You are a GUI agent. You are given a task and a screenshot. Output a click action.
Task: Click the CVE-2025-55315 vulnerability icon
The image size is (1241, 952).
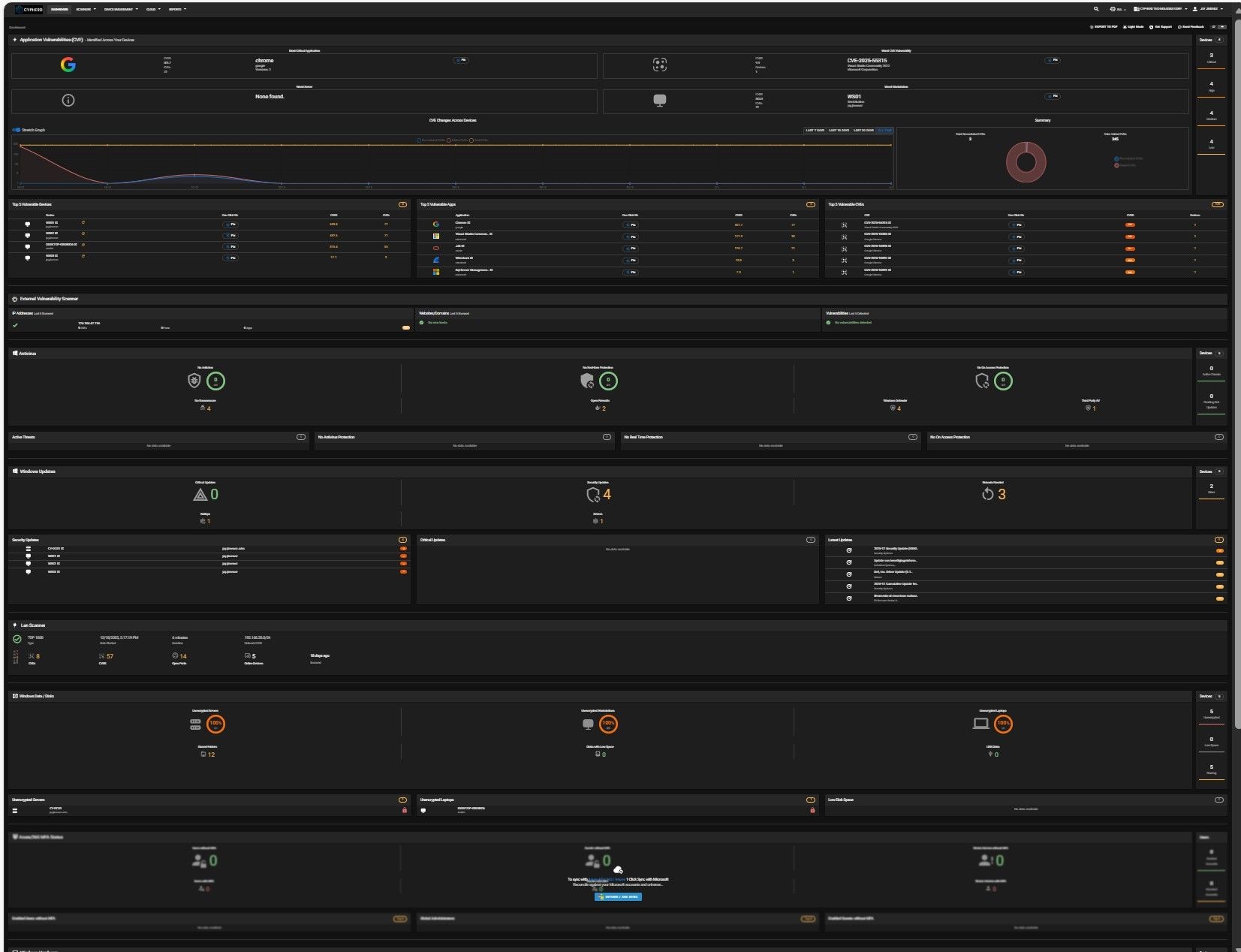659,65
